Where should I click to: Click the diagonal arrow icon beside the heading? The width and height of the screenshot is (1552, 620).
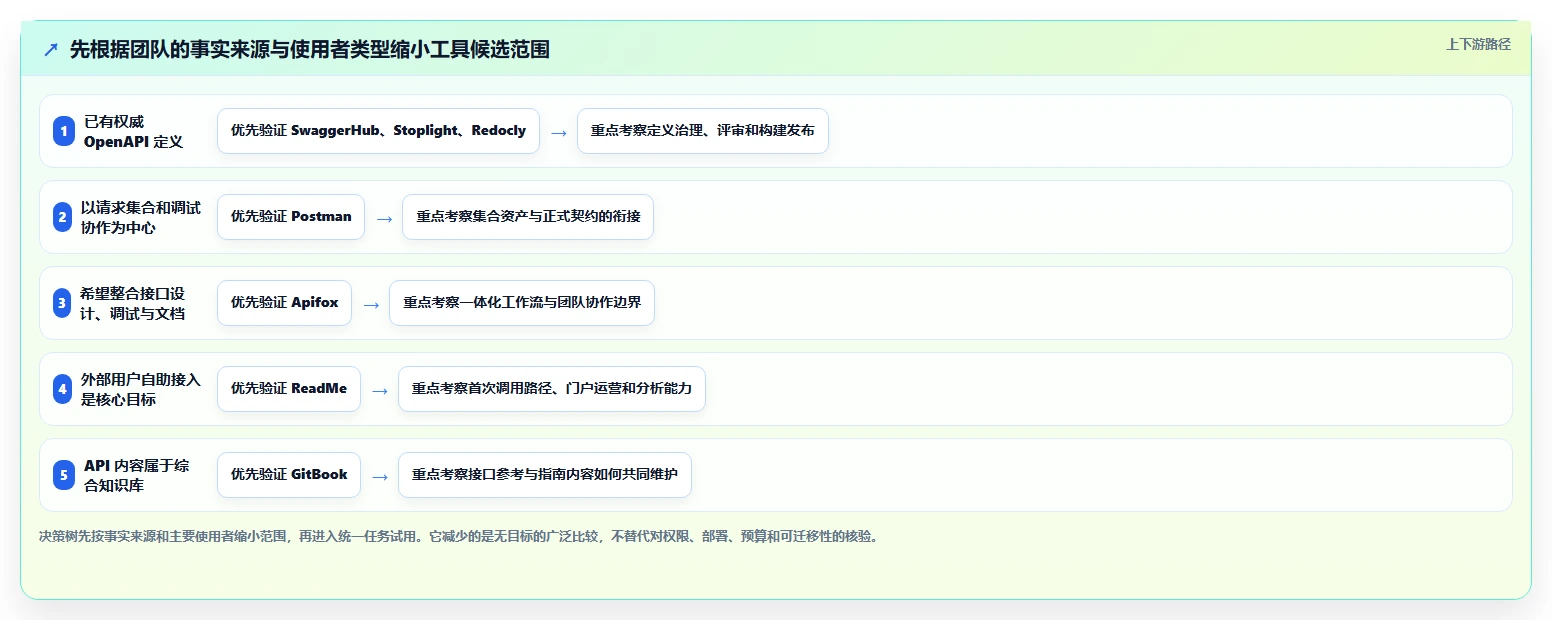tap(51, 50)
